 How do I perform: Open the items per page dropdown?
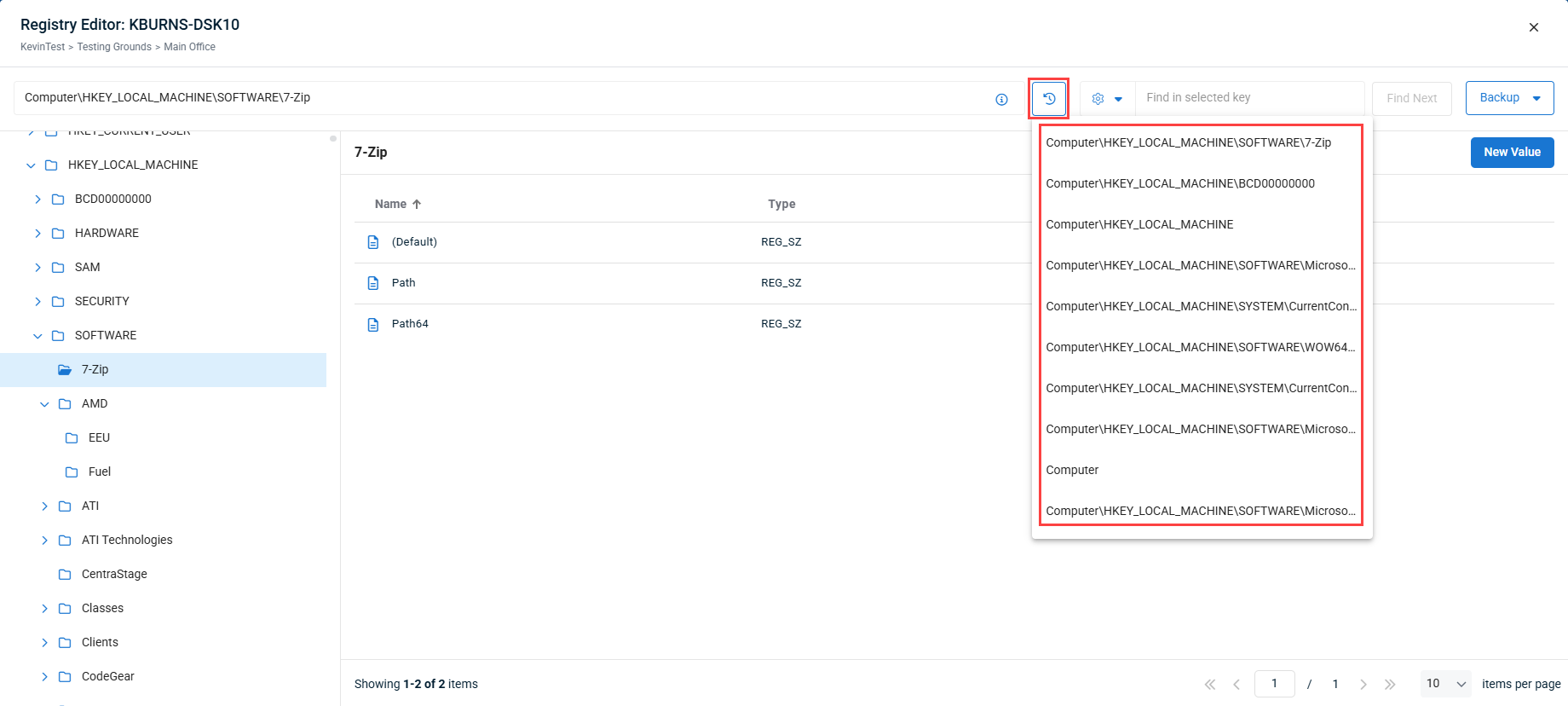point(1446,684)
